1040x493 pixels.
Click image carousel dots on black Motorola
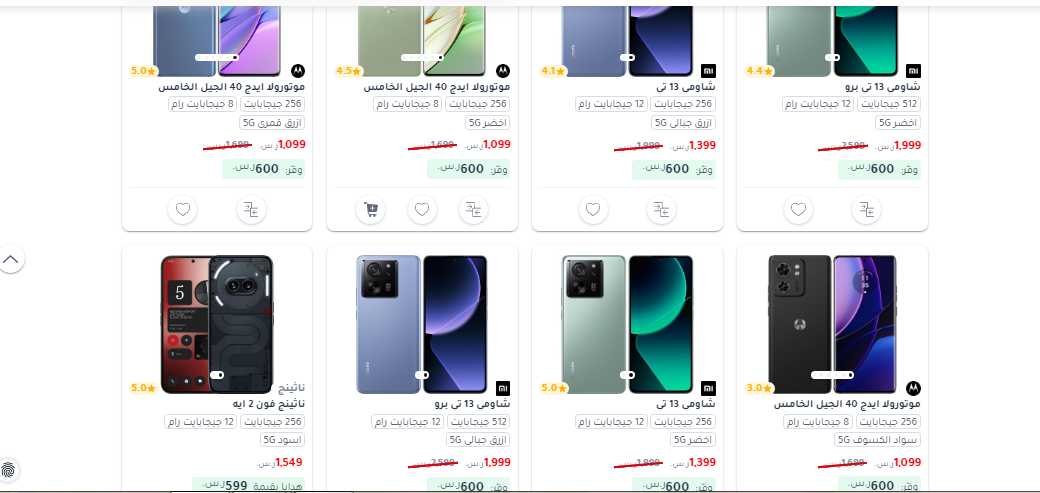pyautogui.click(x=832, y=375)
